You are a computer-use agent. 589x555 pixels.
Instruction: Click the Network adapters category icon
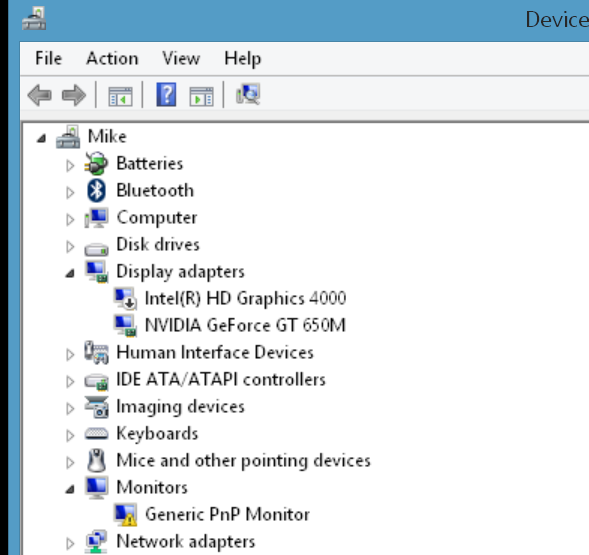pos(97,542)
